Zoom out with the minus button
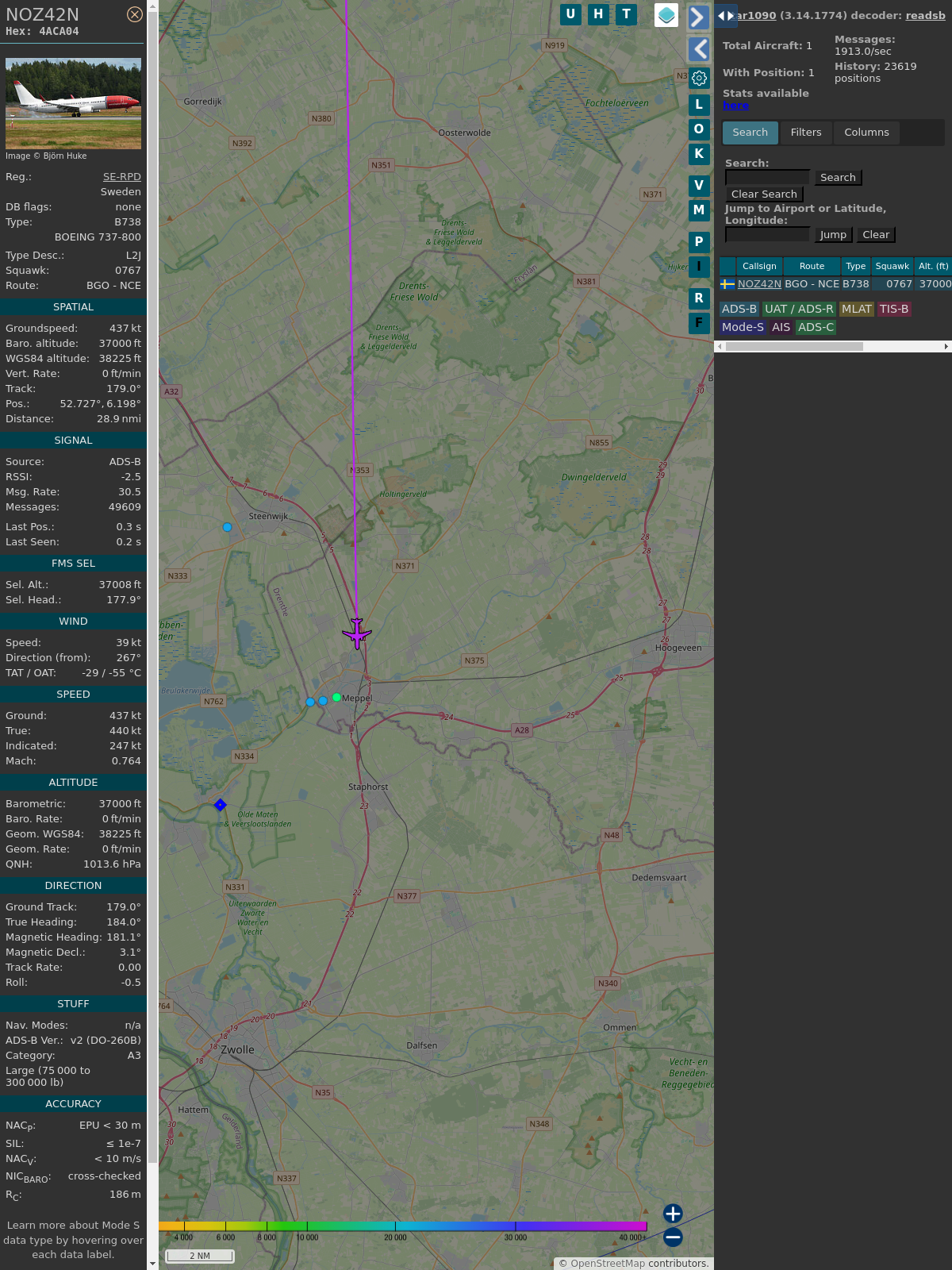 pos(673,1237)
